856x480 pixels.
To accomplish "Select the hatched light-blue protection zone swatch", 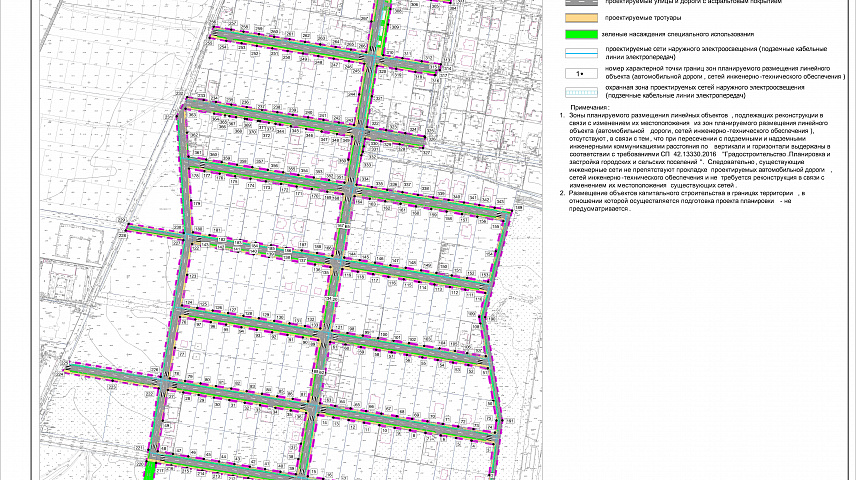I will (x=577, y=91).
